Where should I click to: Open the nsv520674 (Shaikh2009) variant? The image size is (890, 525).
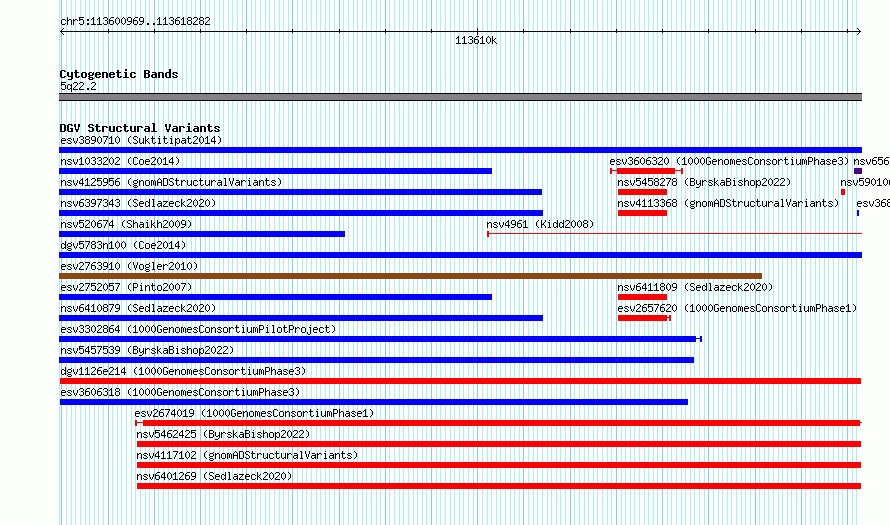coord(127,224)
